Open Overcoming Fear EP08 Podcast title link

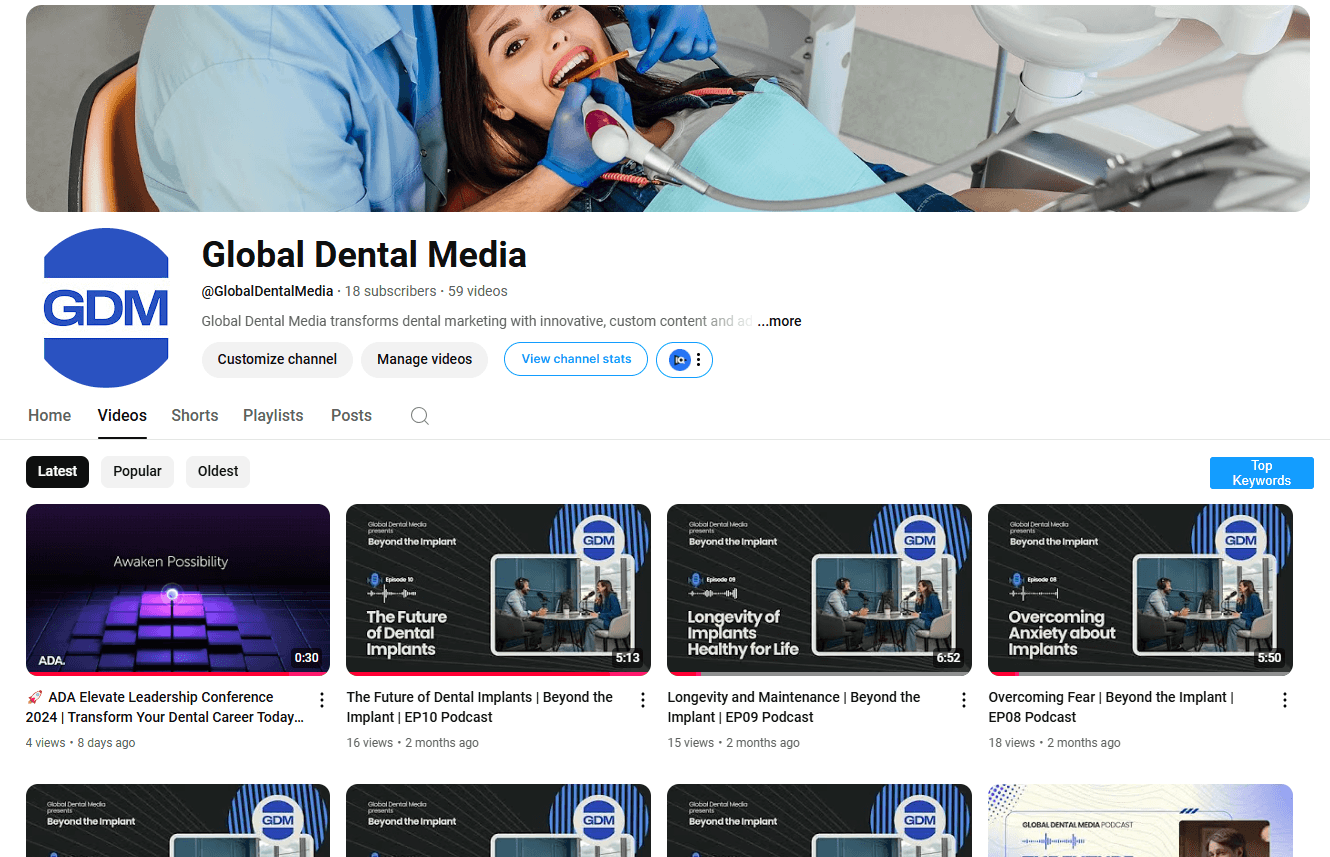pos(1111,707)
